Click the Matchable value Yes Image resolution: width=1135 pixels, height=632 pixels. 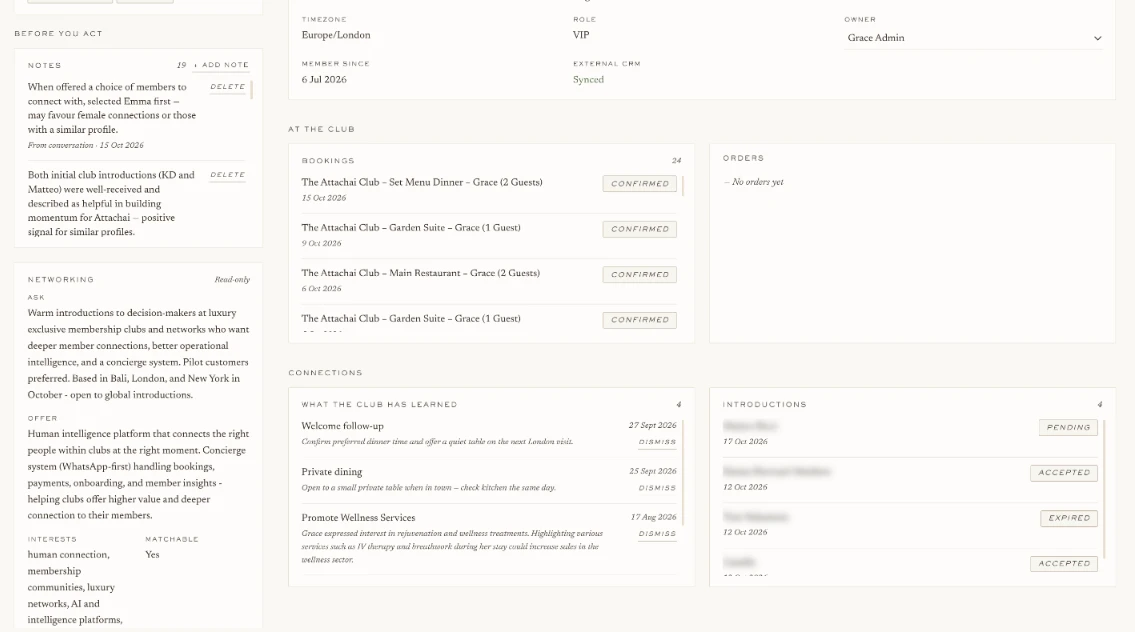(152, 555)
